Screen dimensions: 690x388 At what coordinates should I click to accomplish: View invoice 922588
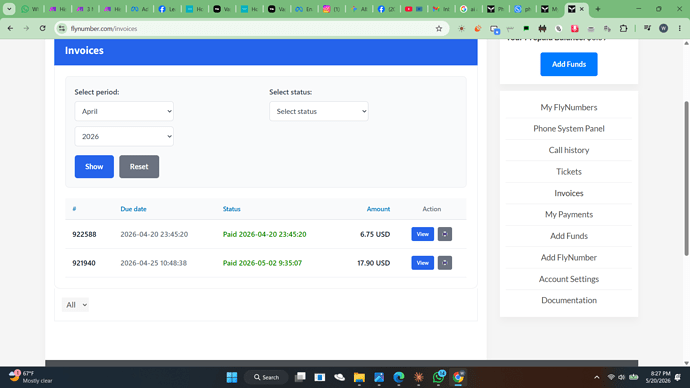422,234
